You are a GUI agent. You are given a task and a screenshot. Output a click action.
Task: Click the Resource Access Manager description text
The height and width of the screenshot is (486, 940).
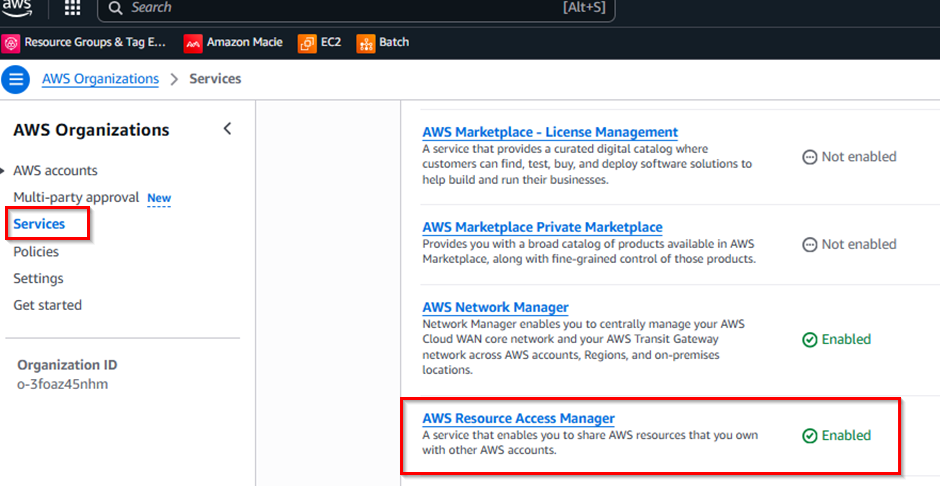coord(590,442)
